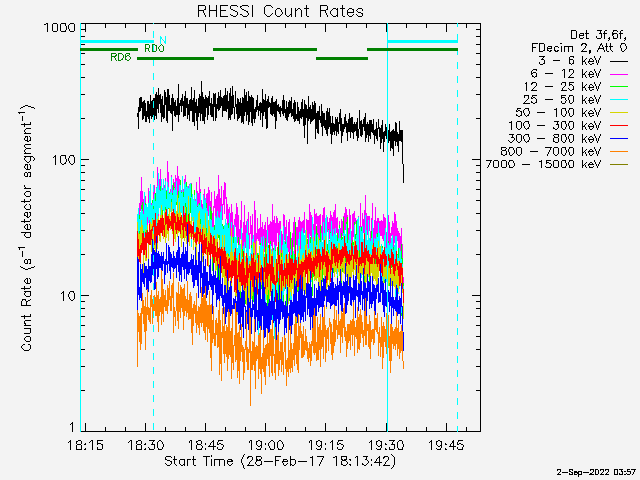Click the green line swatch for 12 - 25 keV
The image size is (640, 480).
tap(619, 87)
